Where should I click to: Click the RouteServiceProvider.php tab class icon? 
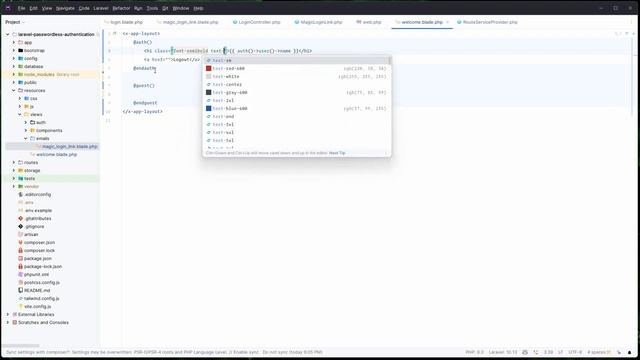459,22
